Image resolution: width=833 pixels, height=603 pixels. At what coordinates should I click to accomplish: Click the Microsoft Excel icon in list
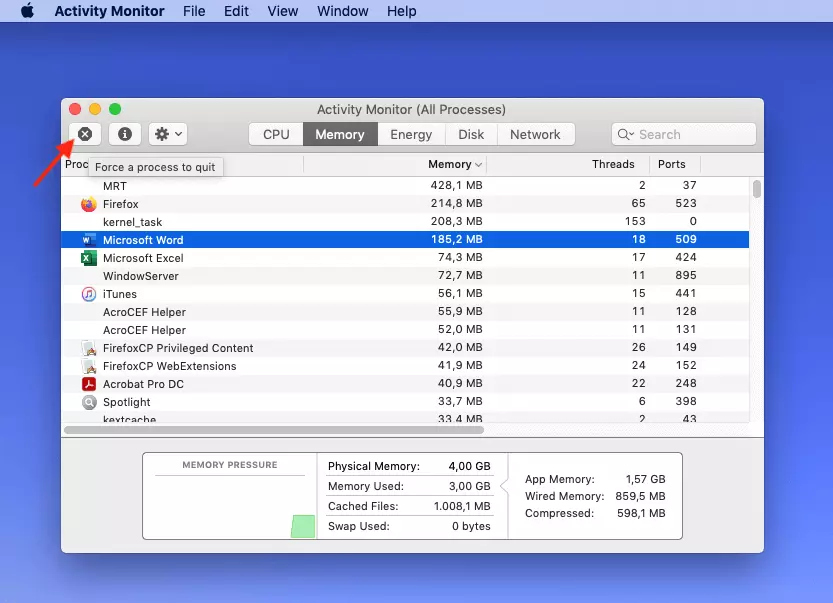click(x=89, y=258)
